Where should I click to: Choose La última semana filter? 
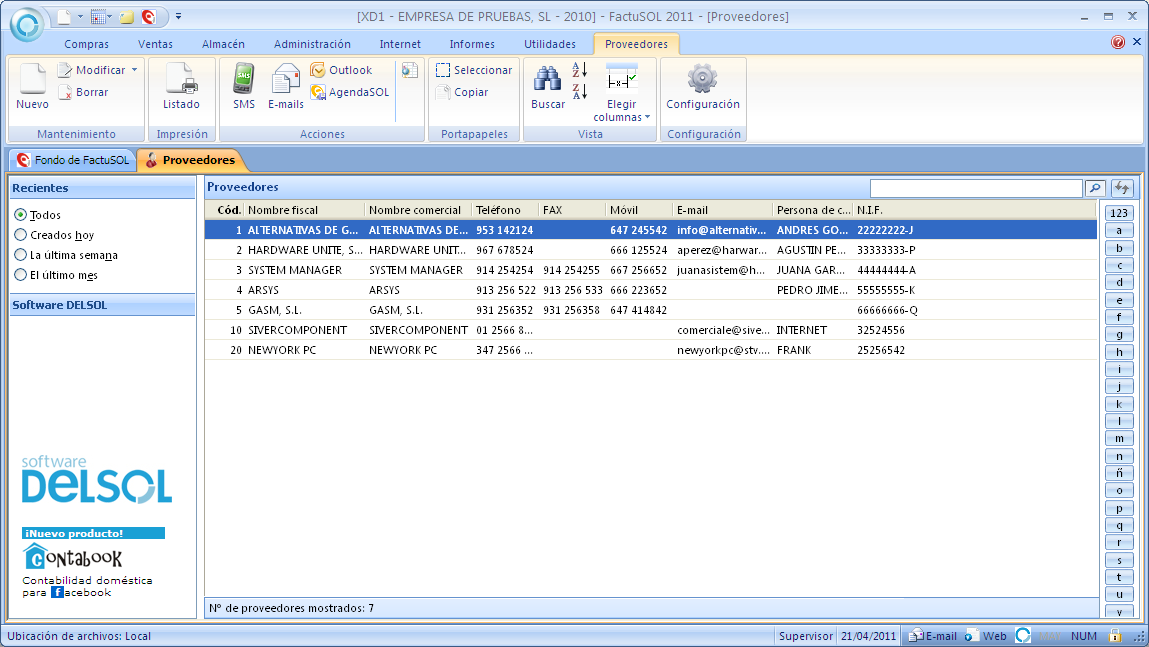tap(21, 255)
